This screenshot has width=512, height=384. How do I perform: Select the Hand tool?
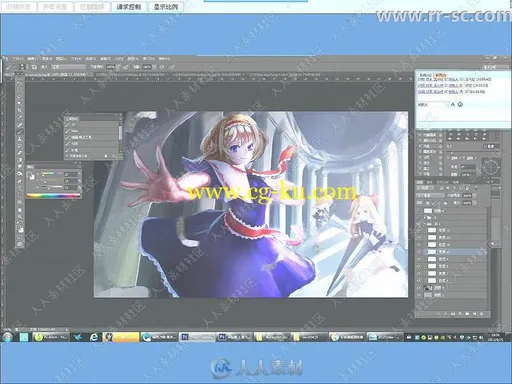pyautogui.click(x=20, y=210)
